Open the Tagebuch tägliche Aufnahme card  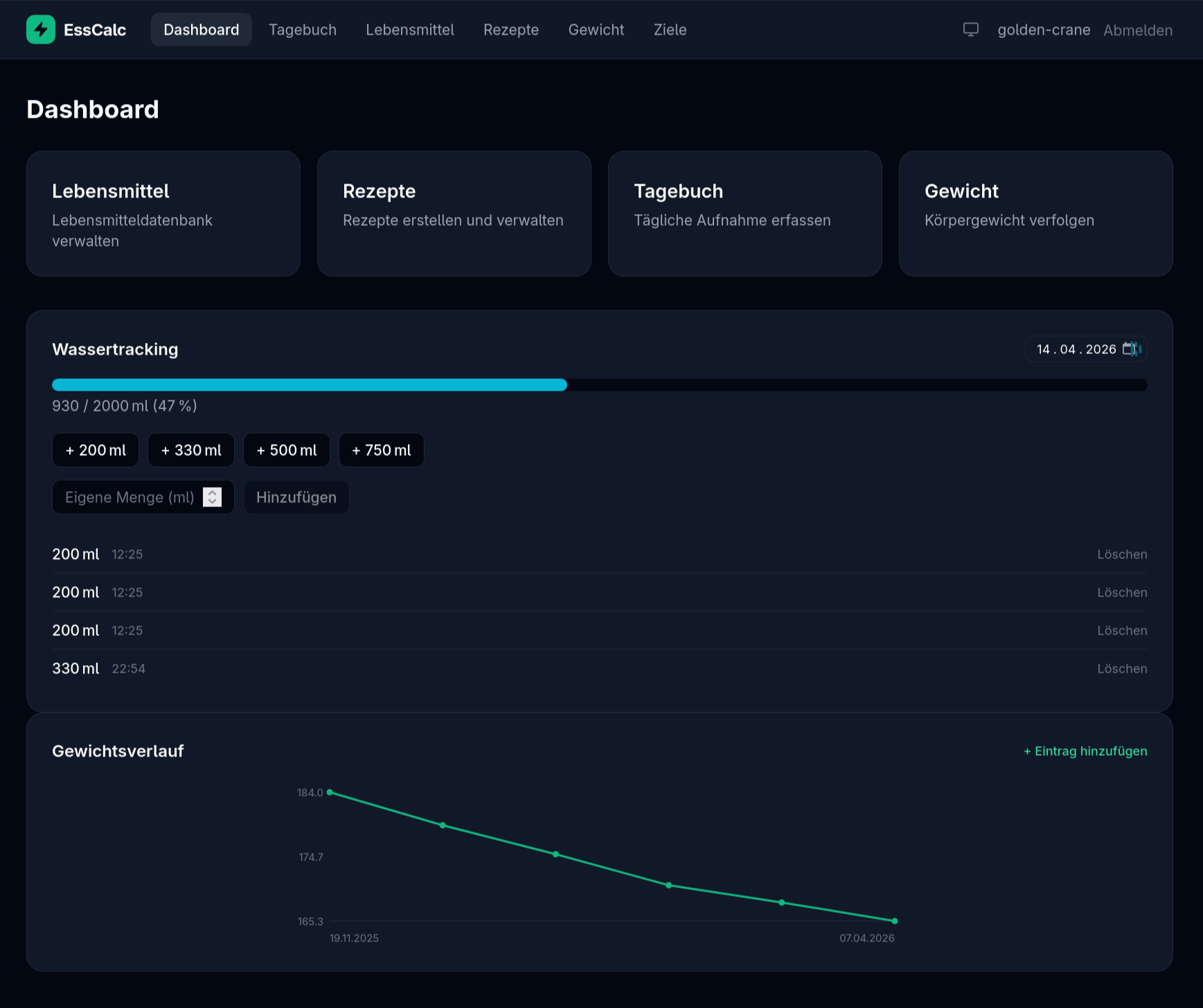tap(745, 214)
